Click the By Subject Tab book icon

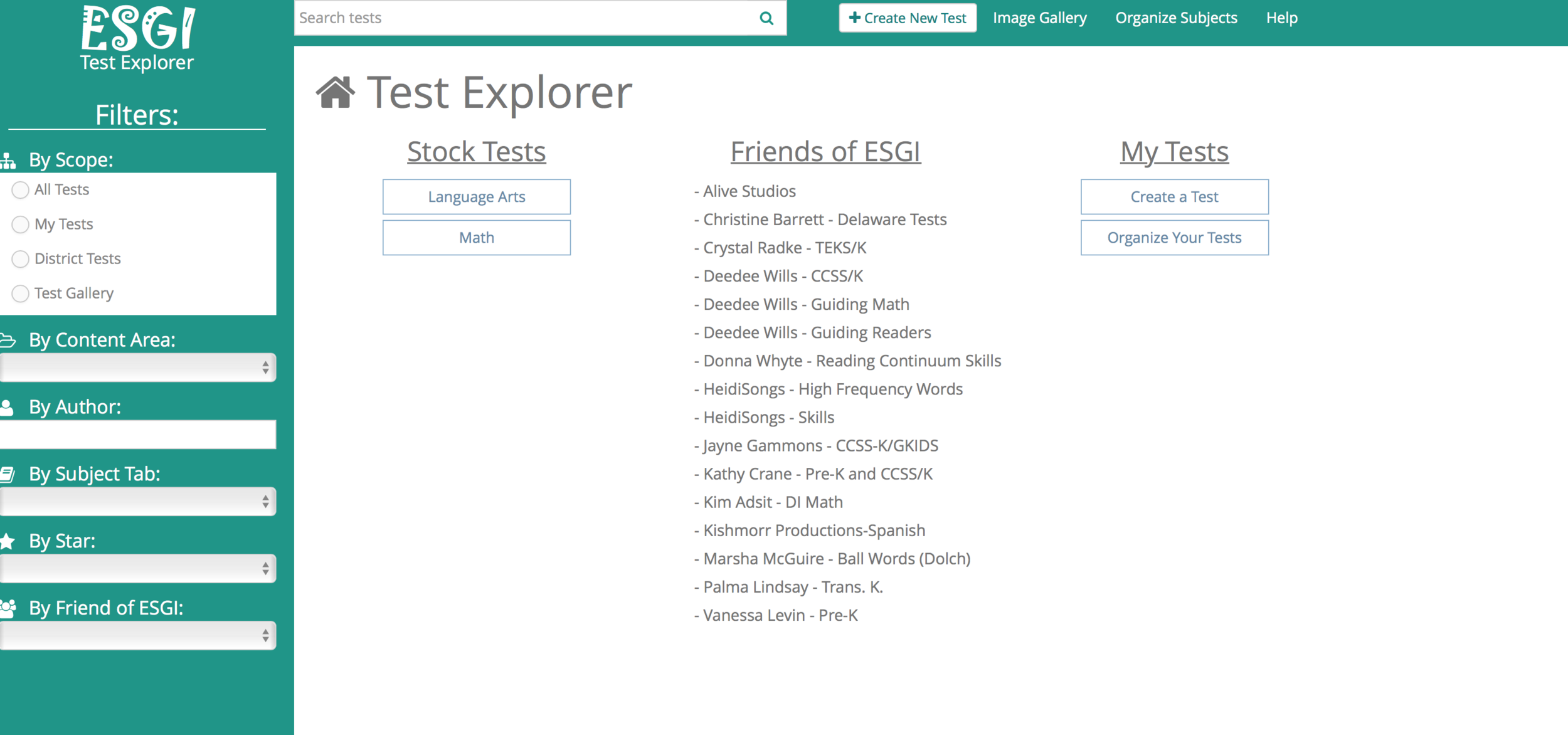pos(8,475)
